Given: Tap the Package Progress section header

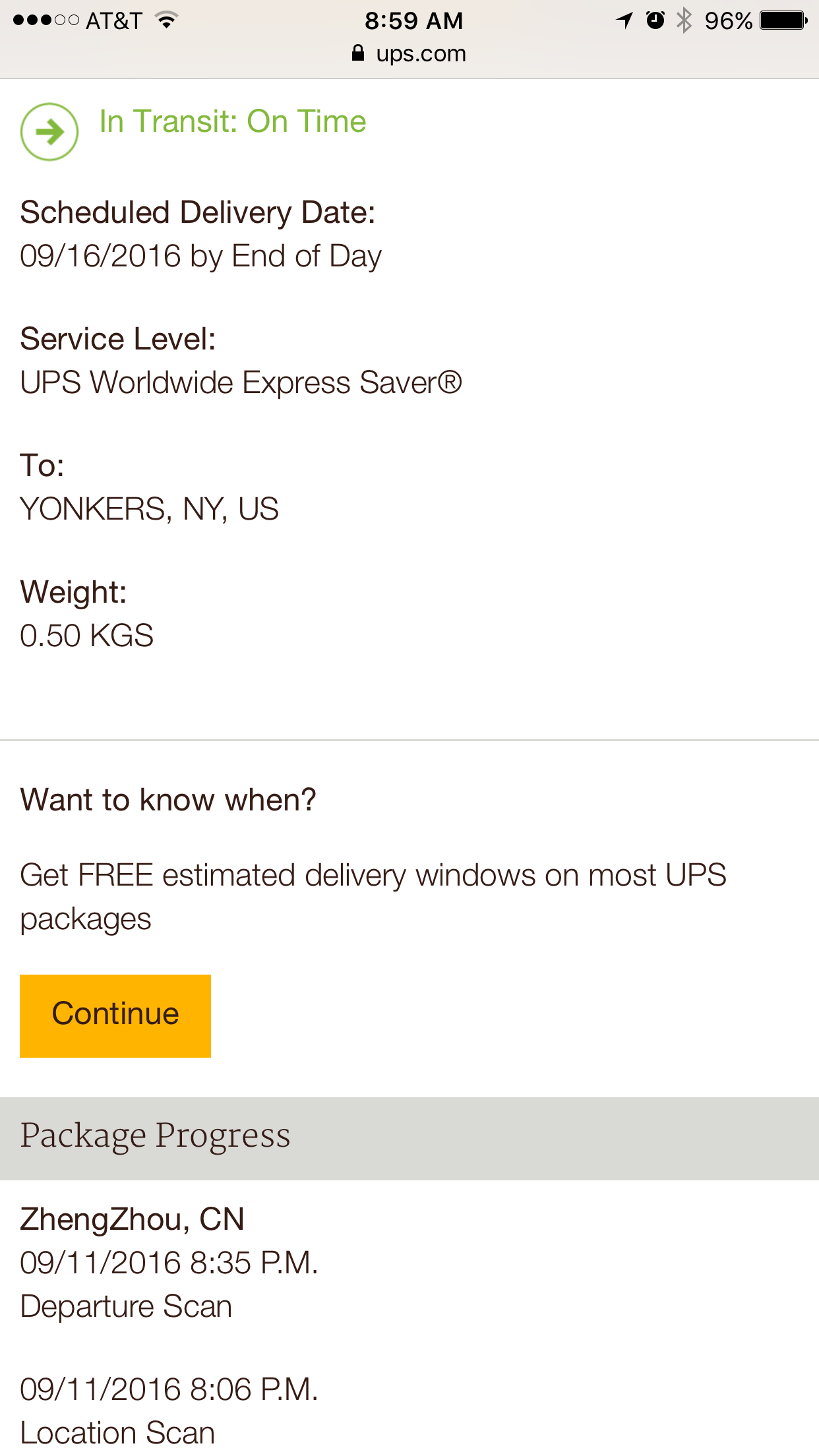Looking at the screenshot, I should (409, 1138).
